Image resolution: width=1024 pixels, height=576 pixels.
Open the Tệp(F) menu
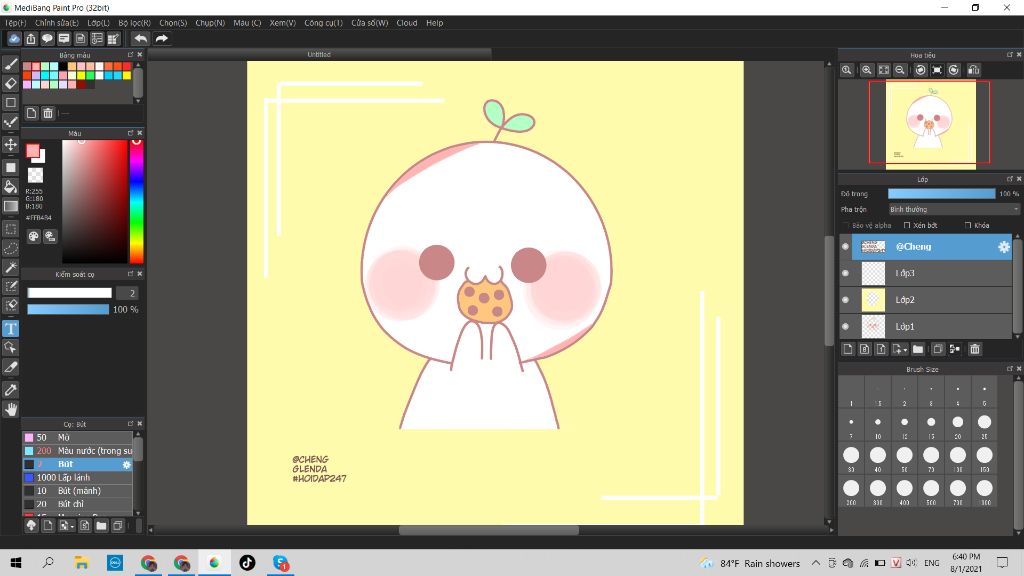pos(16,23)
